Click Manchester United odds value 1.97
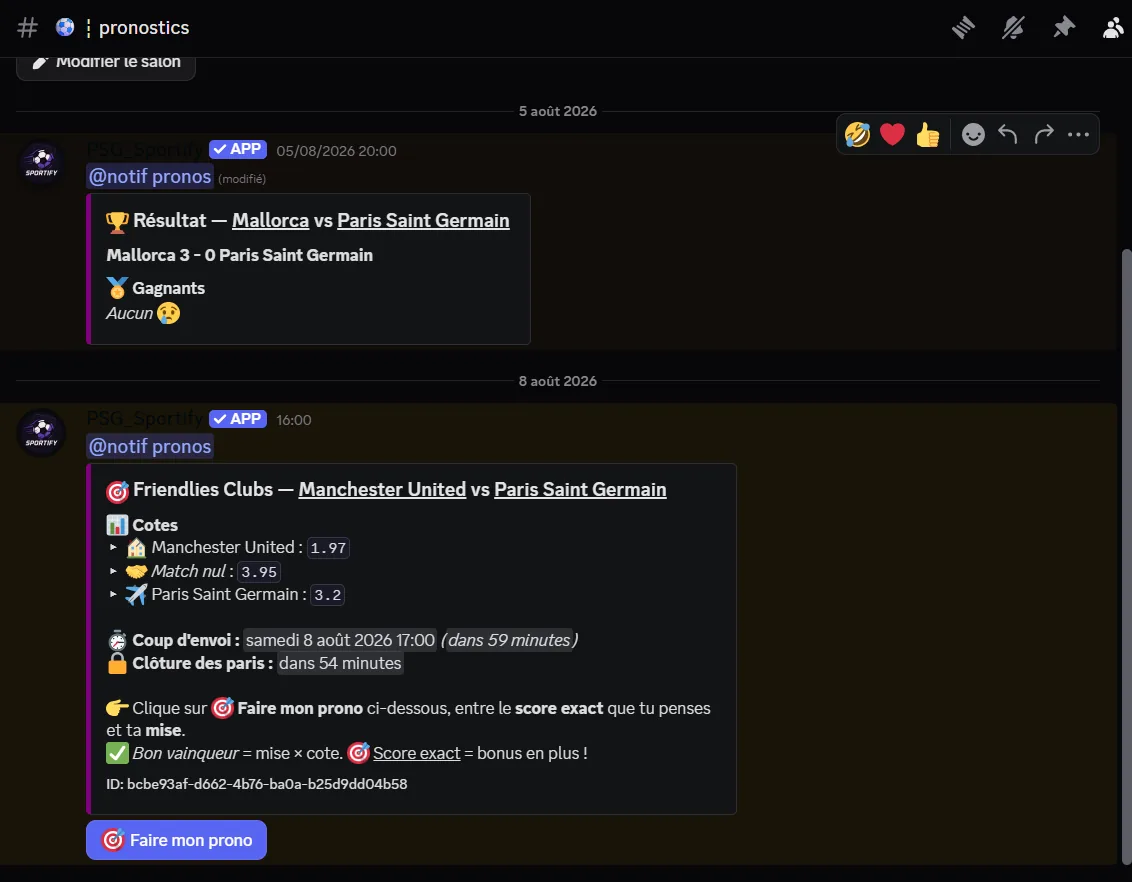 (x=328, y=548)
